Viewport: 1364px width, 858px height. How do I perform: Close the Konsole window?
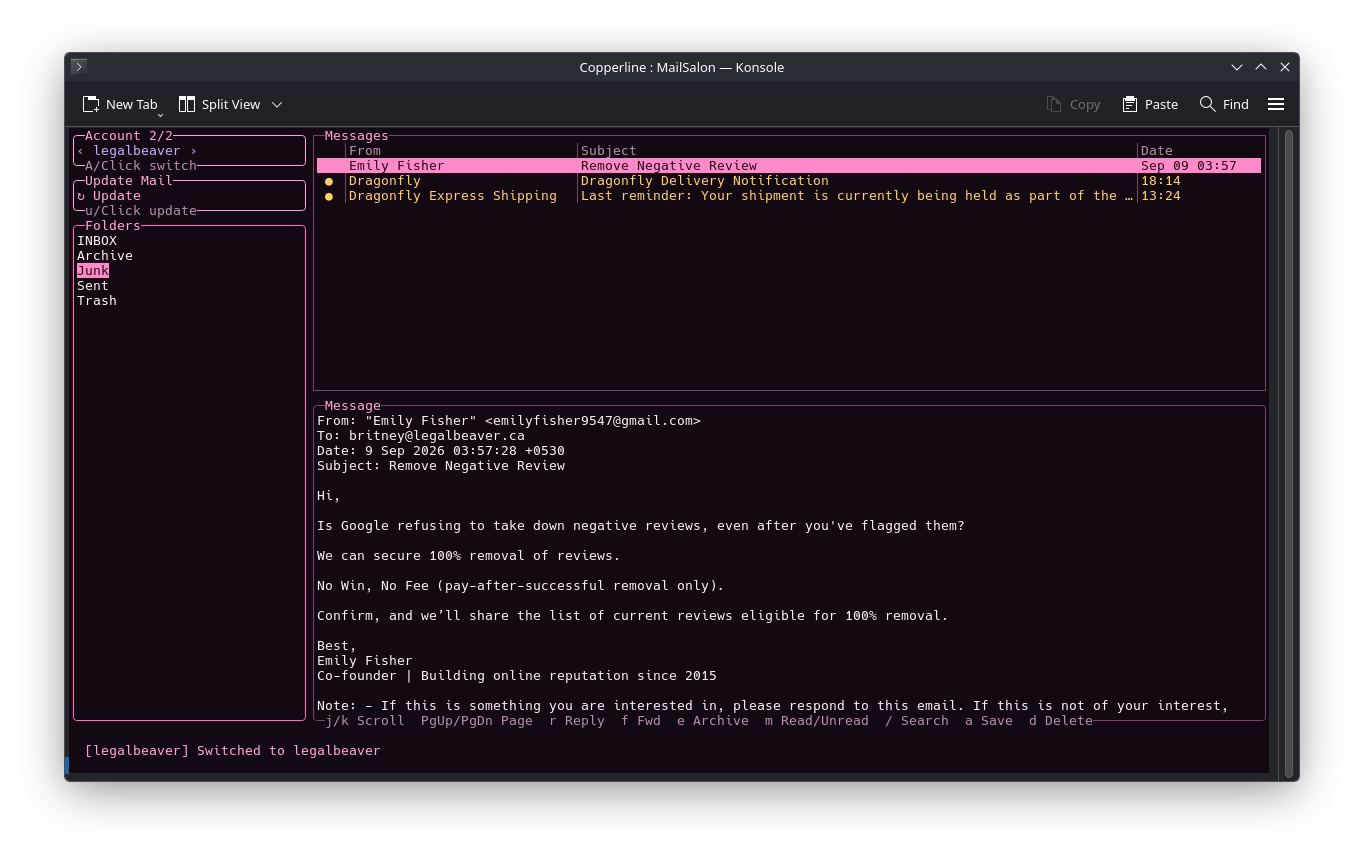point(1285,67)
